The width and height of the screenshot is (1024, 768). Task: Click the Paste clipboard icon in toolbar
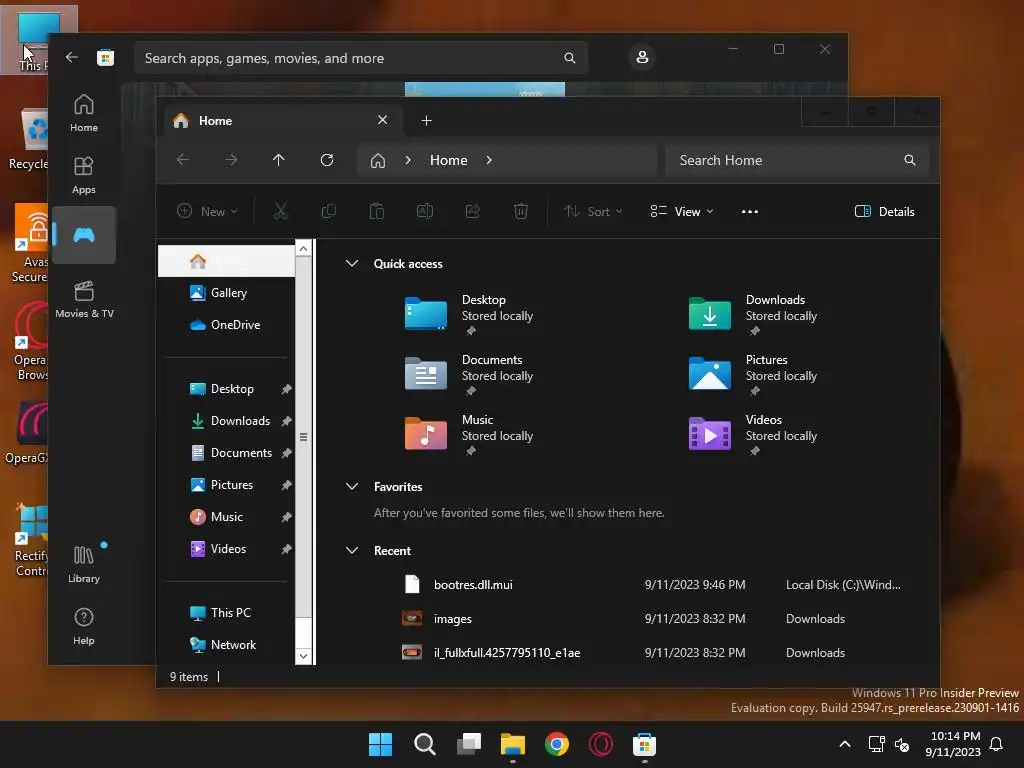(377, 211)
